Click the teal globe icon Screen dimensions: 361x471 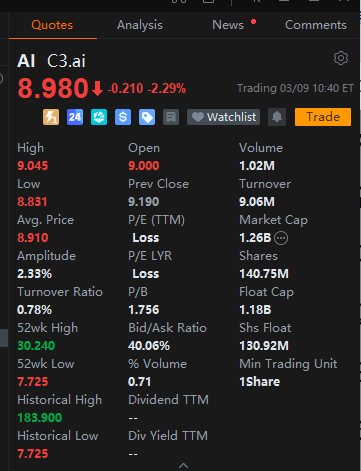pyautogui.click(x=99, y=117)
